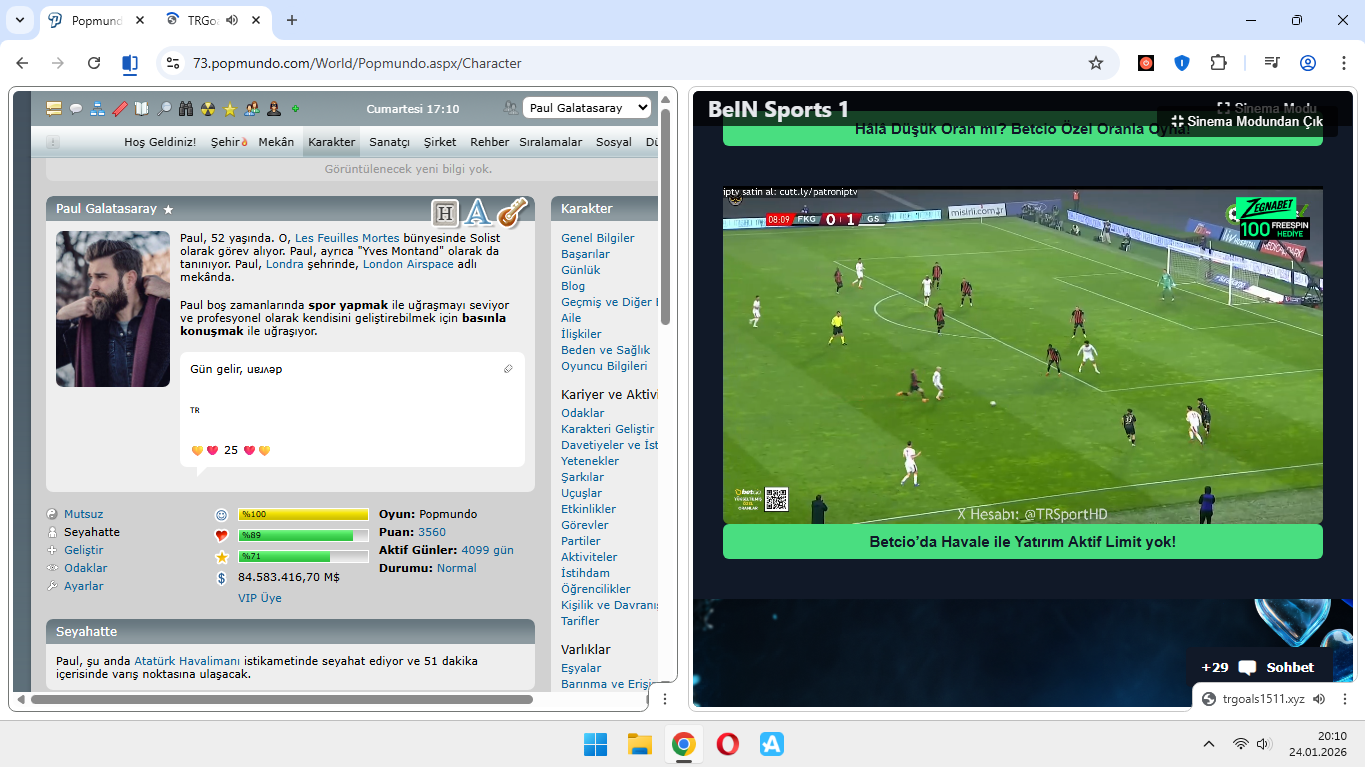Viewport: 1365px width, 767px height.
Task: Open the magnifying glass icon in Popmundo toolbar
Action: click(164, 109)
